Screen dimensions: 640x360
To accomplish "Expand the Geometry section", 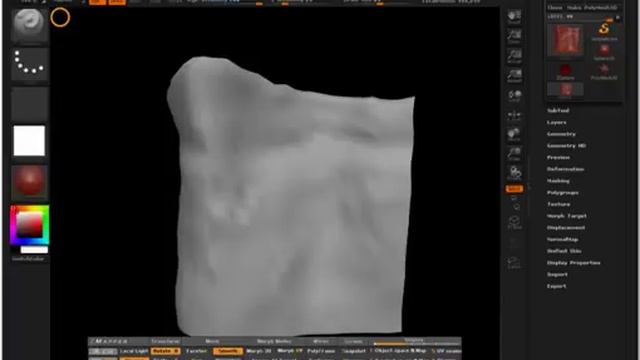I will [x=561, y=134].
